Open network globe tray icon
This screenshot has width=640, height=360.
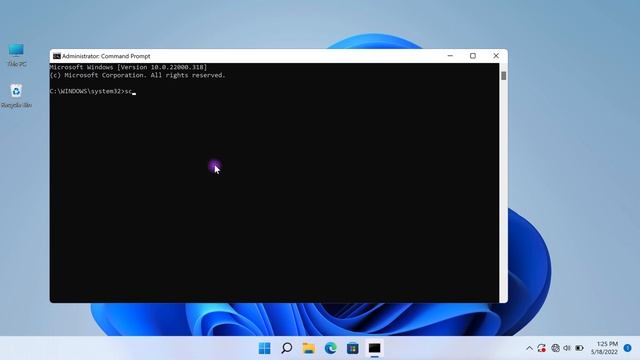click(555, 348)
